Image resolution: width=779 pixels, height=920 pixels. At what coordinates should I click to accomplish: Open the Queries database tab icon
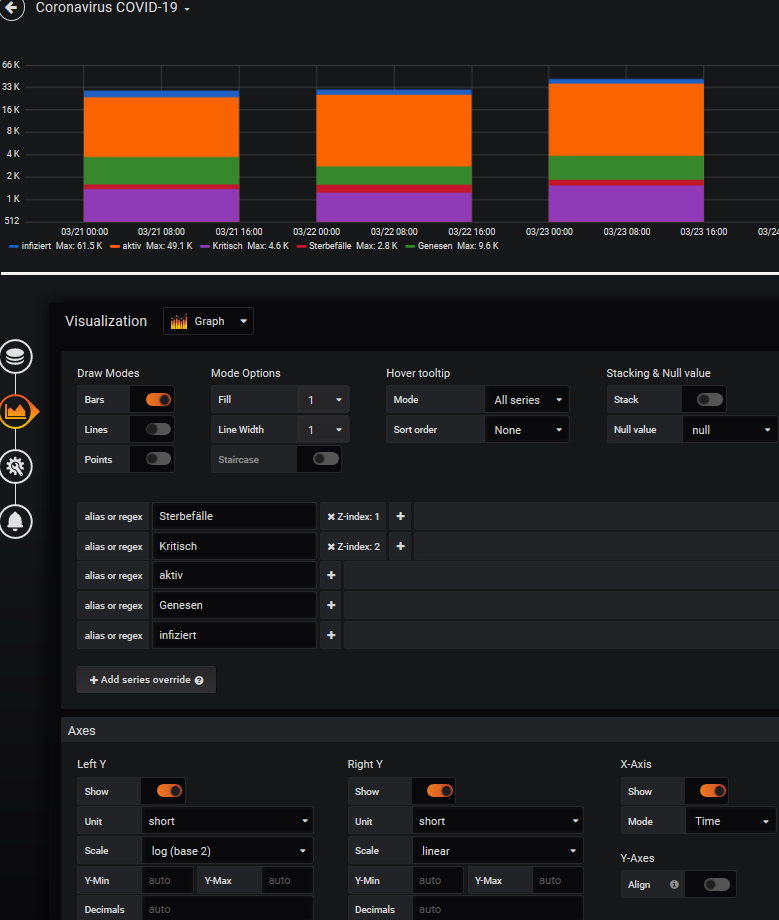pyautogui.click(x=17, y=356)
